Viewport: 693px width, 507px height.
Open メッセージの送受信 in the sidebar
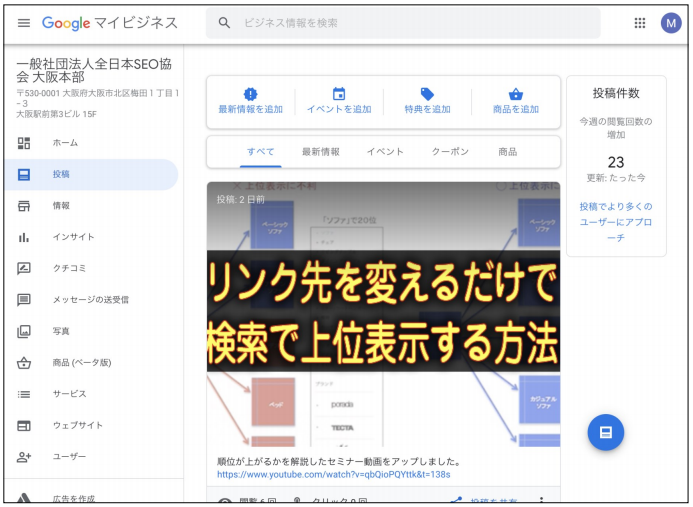pyautogui.click(x=91, y=300)
